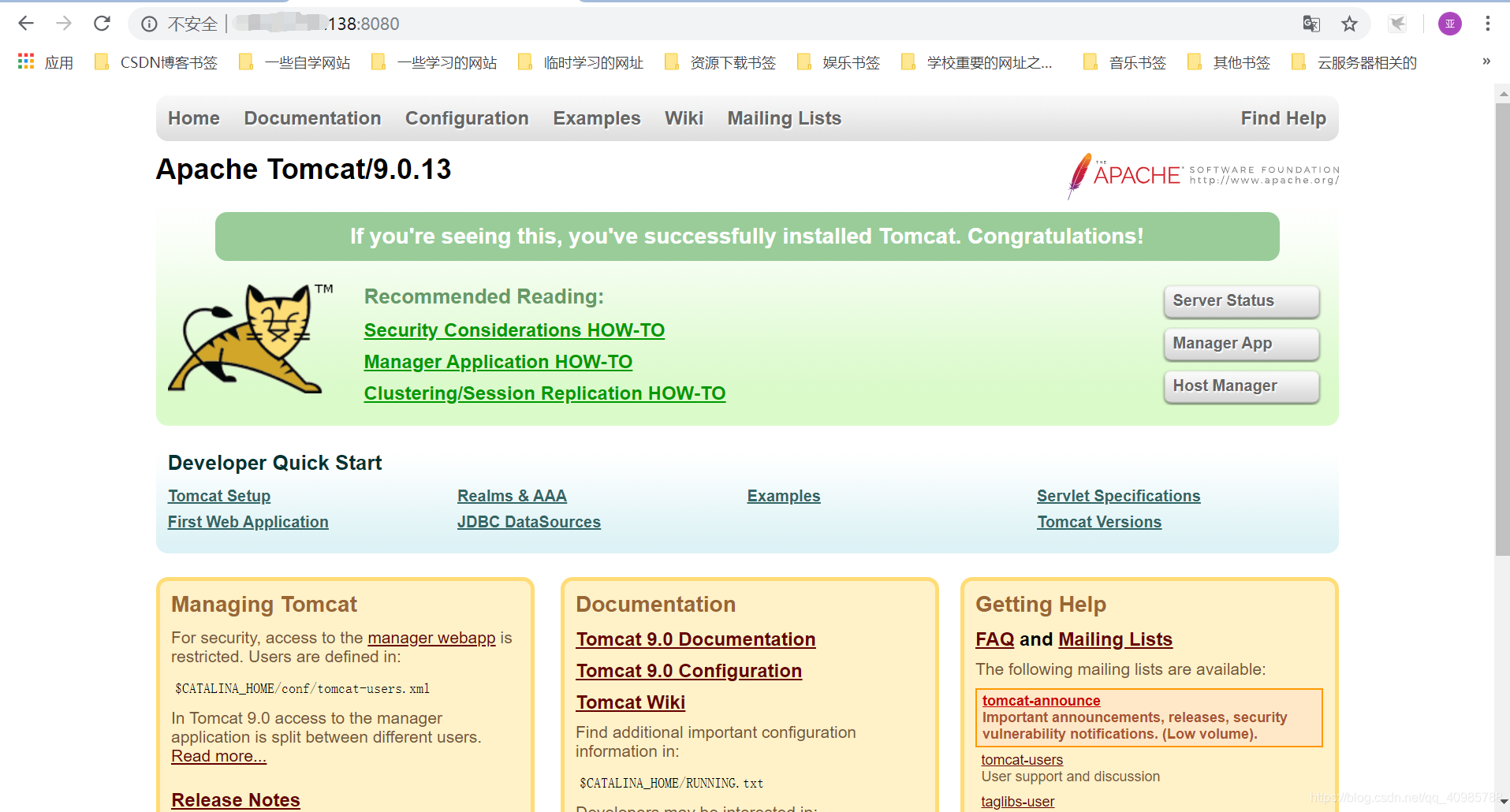Open the Mailing Lists link under Getting Help
This screenshot has width=1510, height=812.
(1115, 639)
